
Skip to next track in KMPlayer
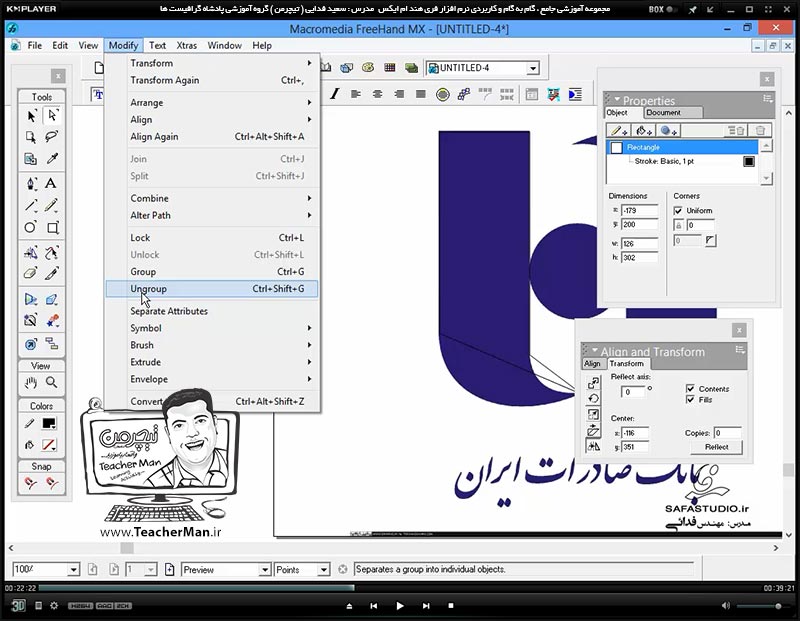click(x=426, y=606)
